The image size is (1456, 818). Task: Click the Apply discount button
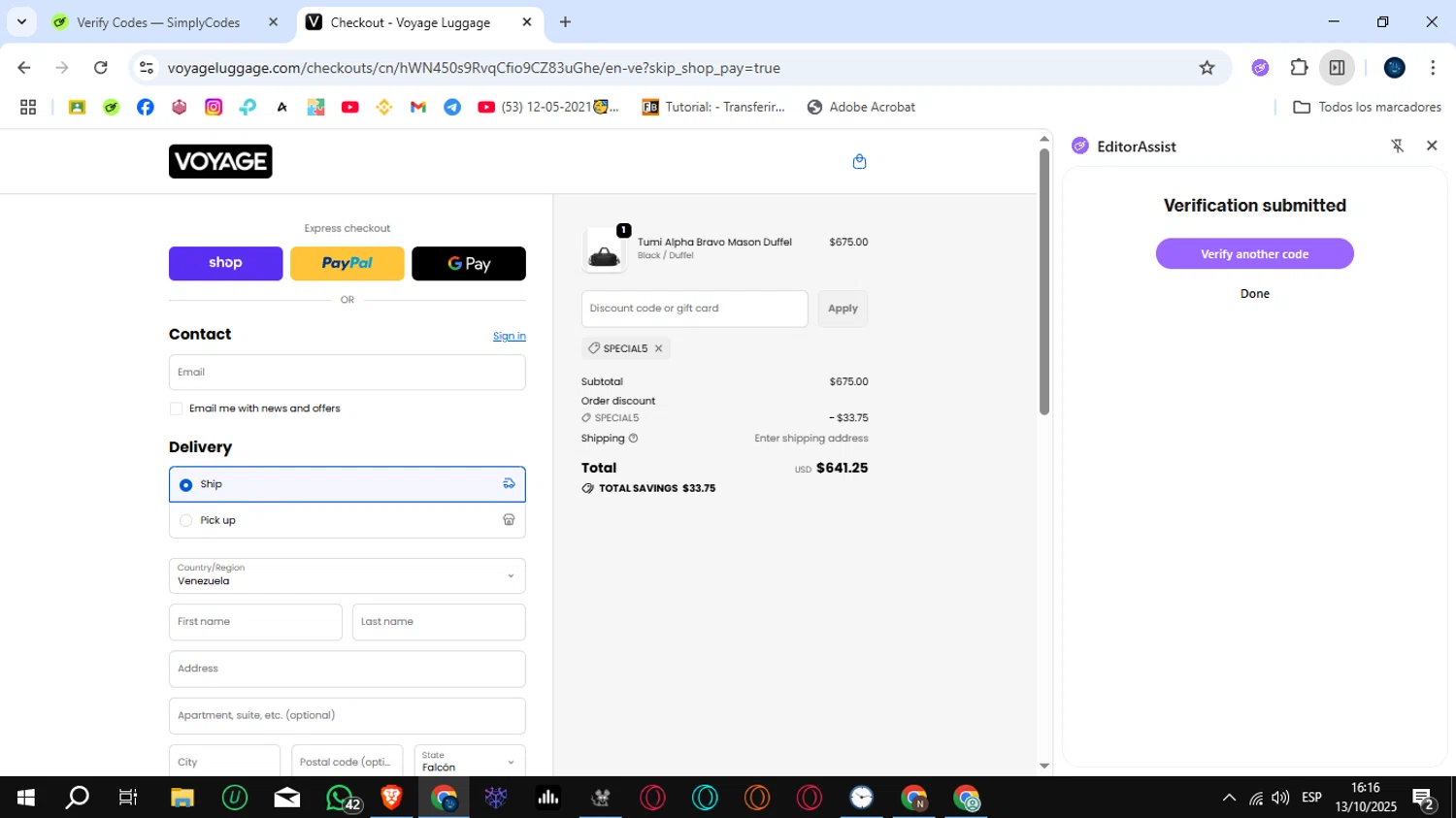[x=843, y=309]
